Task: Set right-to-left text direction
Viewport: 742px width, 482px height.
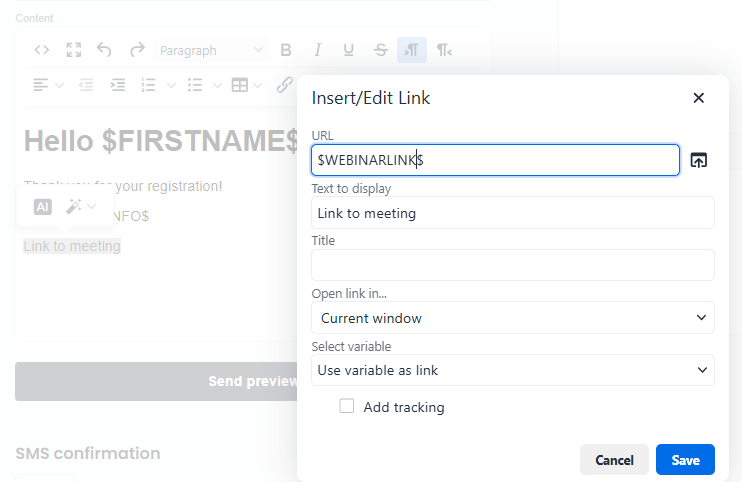Action: [444, 50]
